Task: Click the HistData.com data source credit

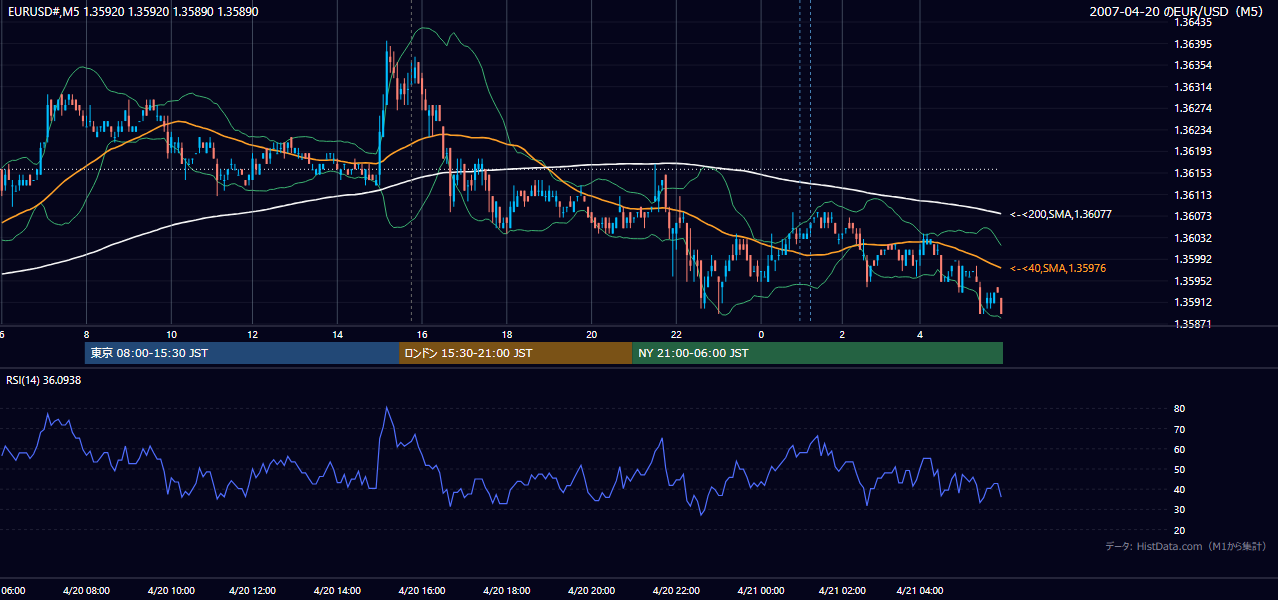Action: click(1186, 546)
